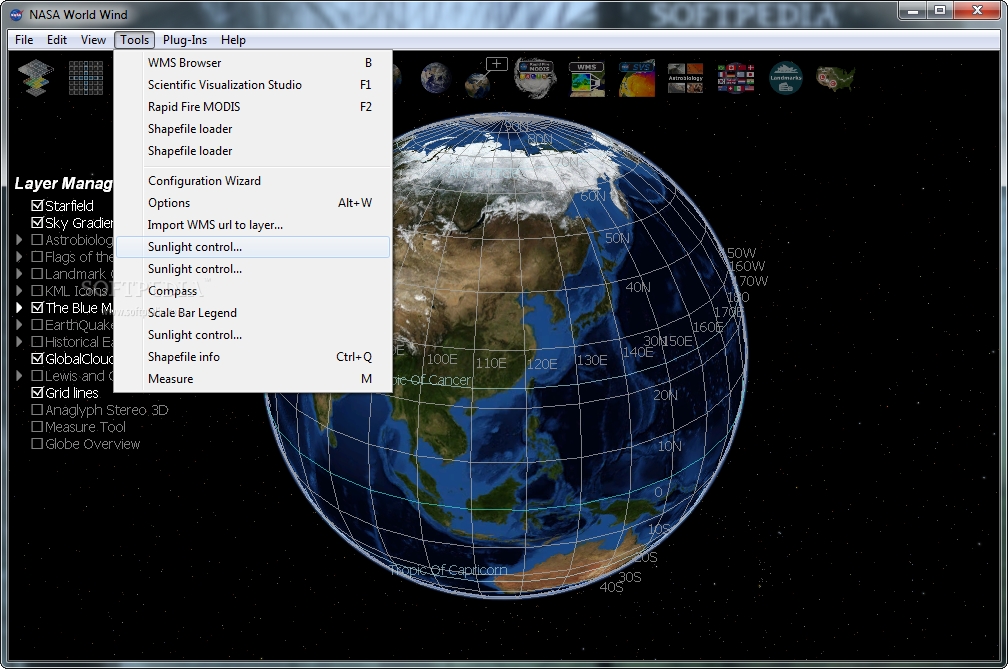Click the globe with plus sign toolbar icon
This screenshot has width=1008, height=669.
coord(485,78)
